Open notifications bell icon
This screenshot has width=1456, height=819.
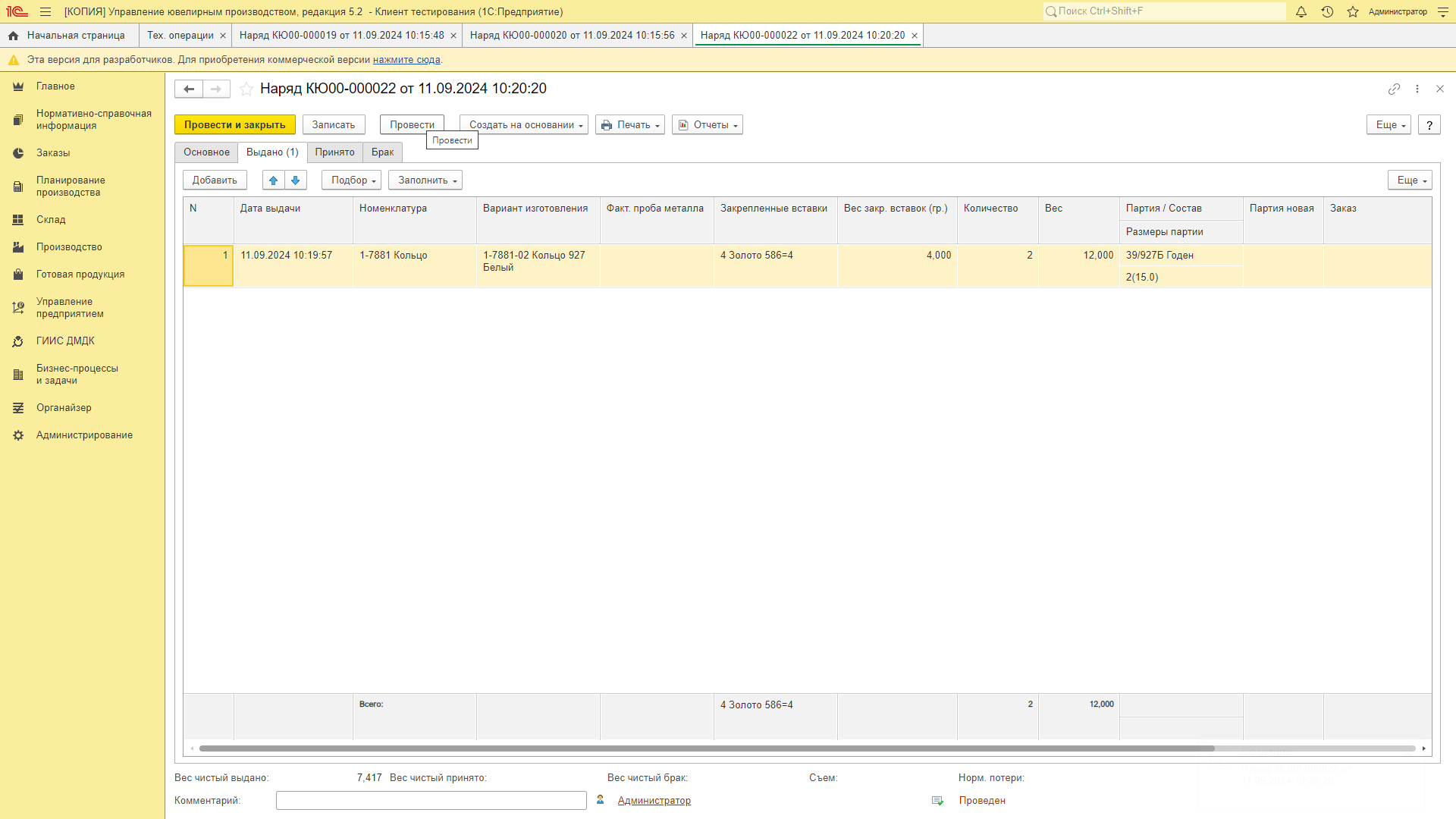point(1301,11)
